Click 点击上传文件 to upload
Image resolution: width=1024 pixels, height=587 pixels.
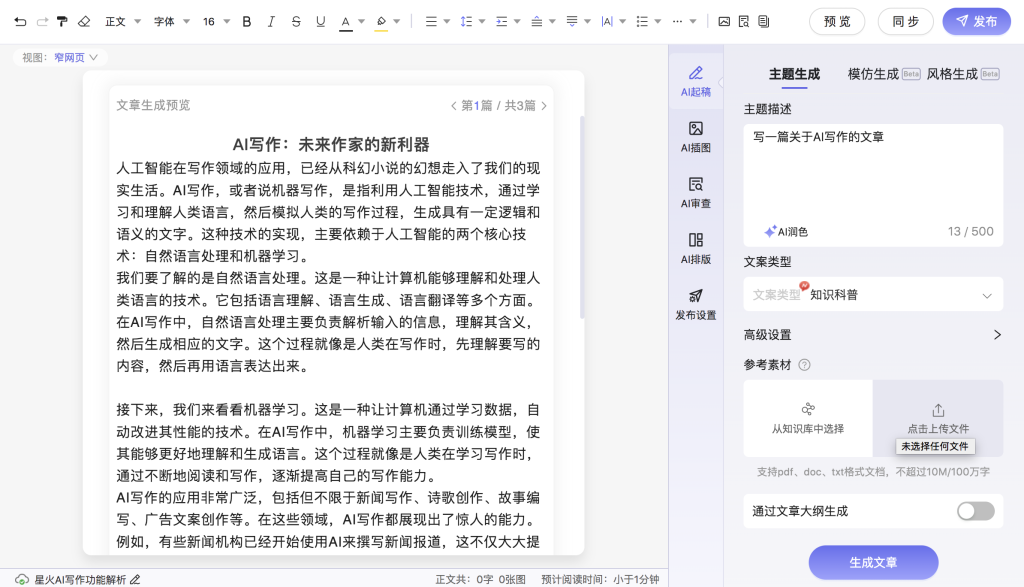(x=938, y=419)
